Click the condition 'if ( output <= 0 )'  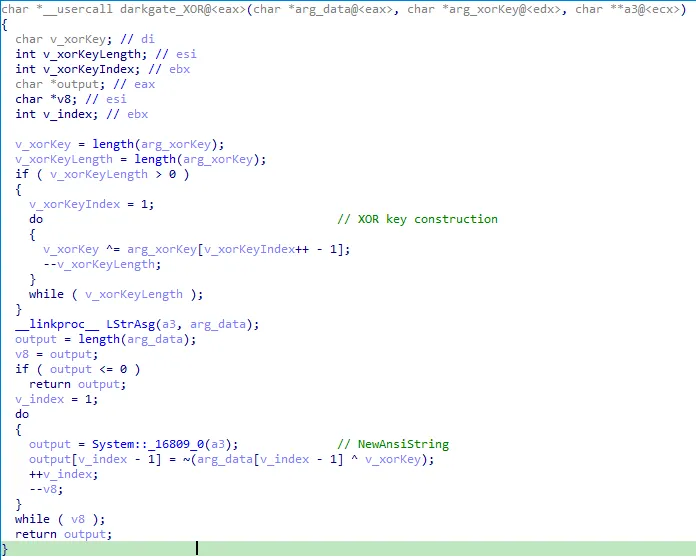[78, 369]
